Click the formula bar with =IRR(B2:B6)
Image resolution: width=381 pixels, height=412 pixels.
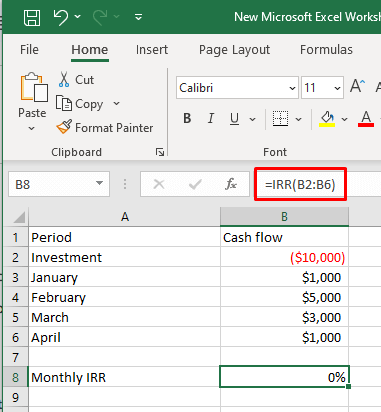(300, 184)
